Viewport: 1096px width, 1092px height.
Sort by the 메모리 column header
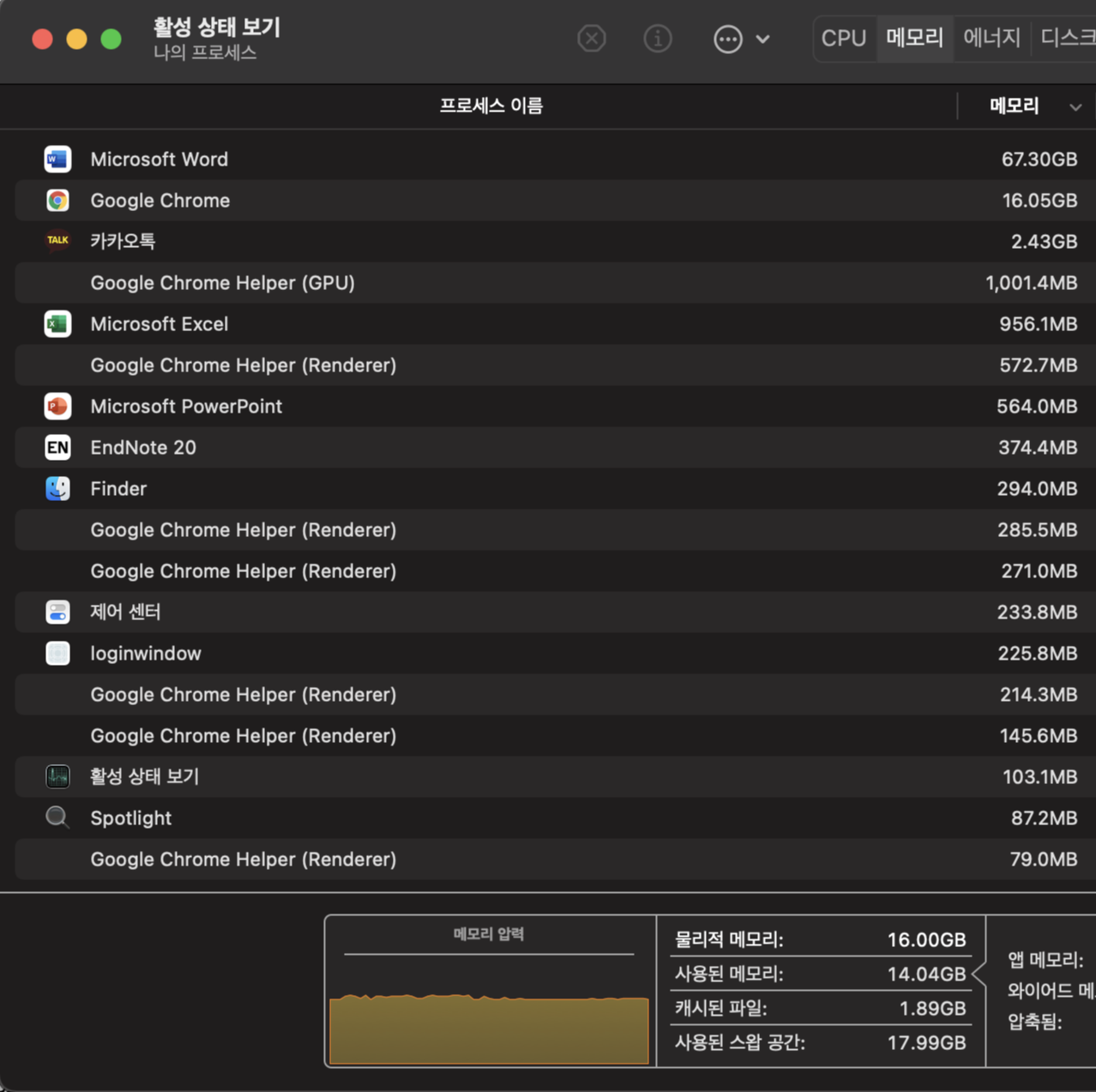1015,106
